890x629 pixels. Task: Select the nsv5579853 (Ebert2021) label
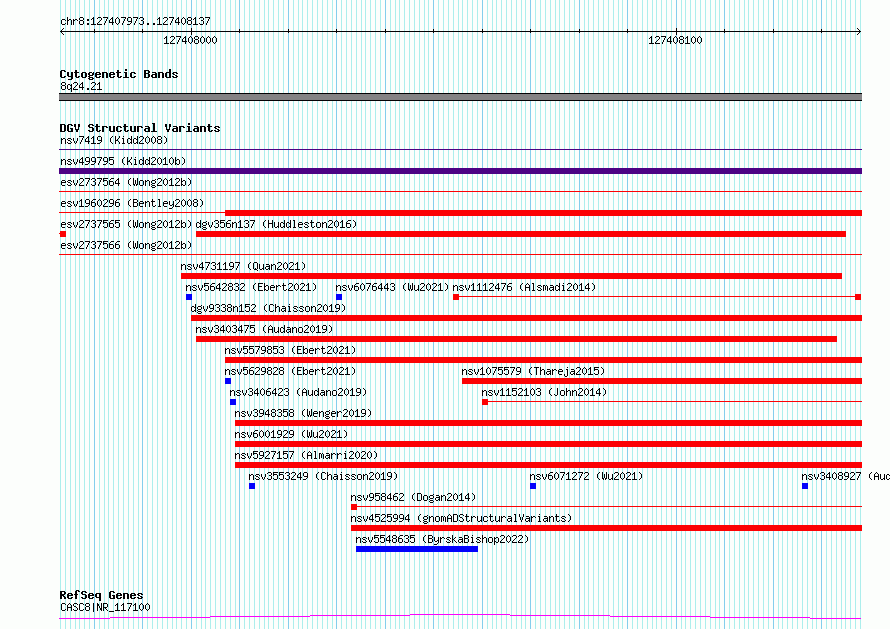[290, 350]
